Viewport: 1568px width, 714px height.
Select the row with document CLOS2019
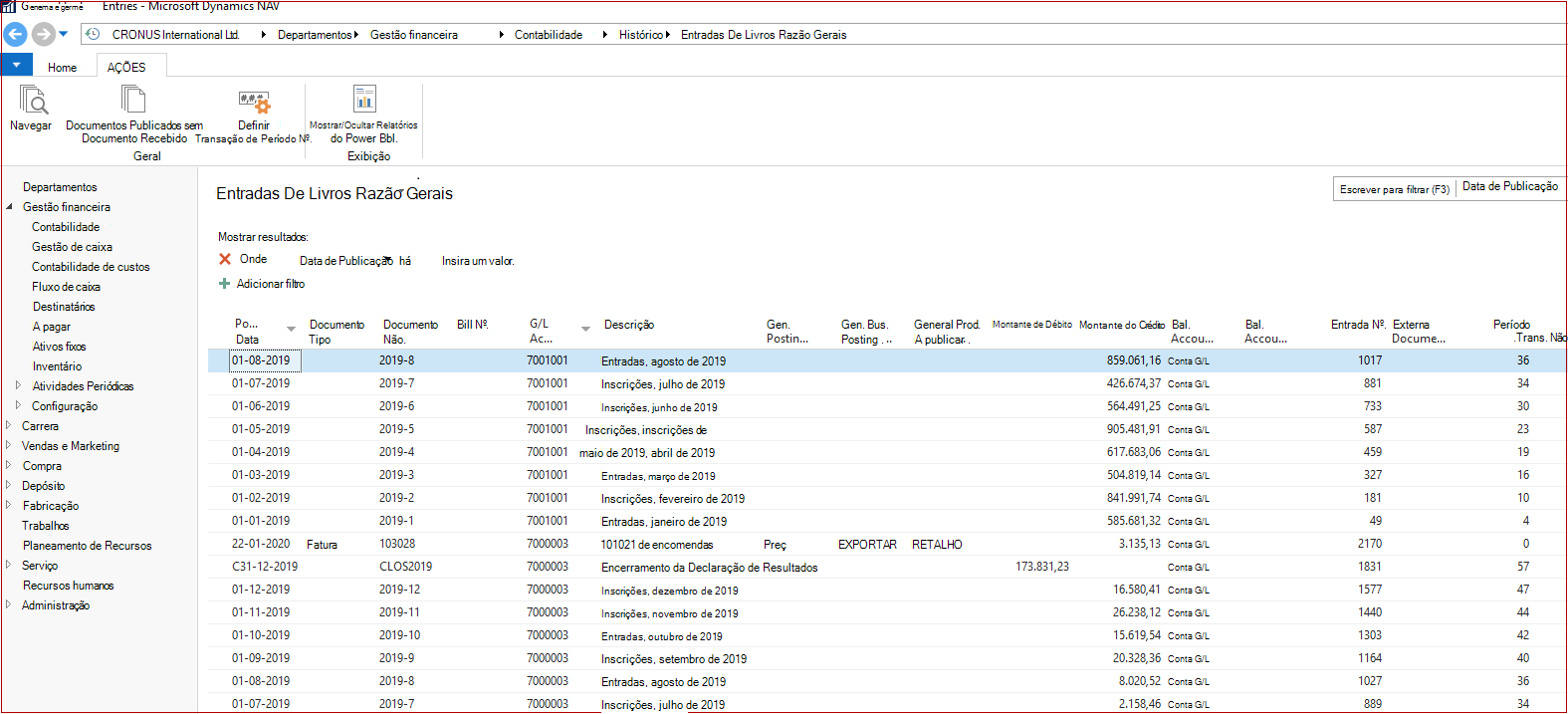tap(886, 567)
